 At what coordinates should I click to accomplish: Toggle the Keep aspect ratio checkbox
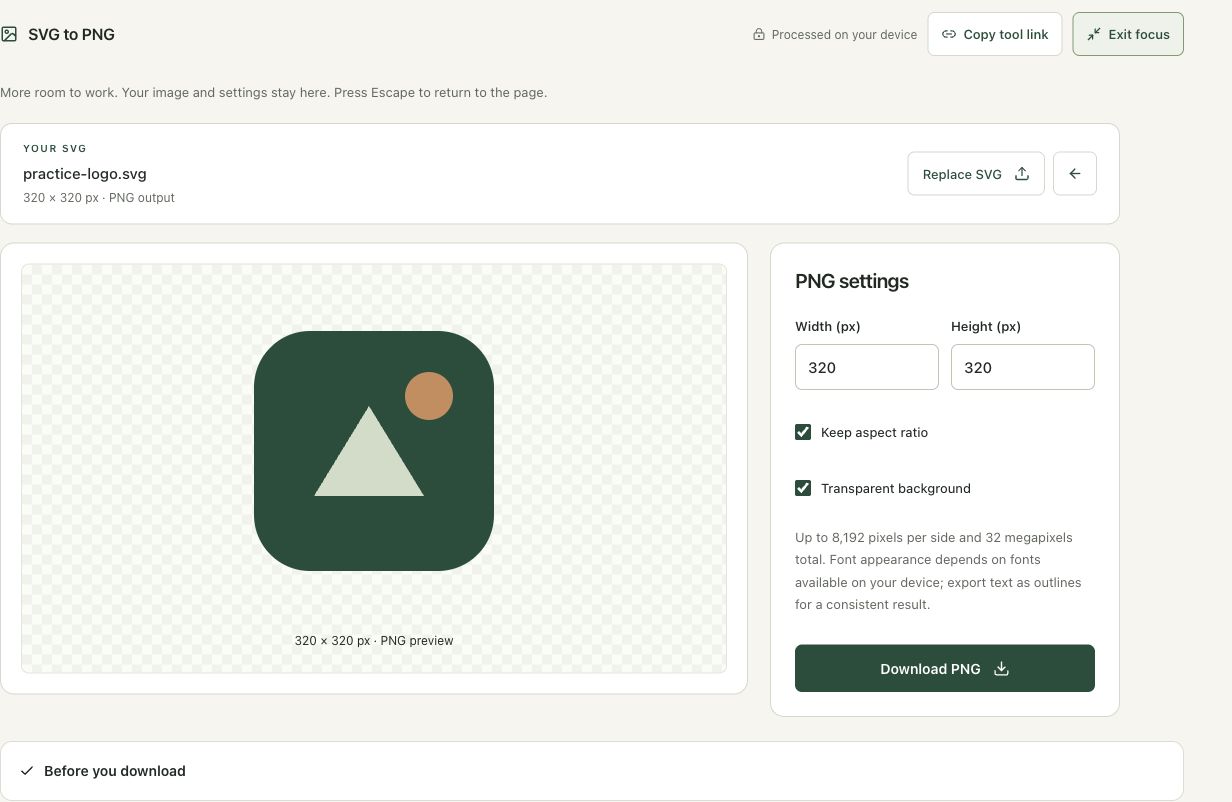coord(803,432)
